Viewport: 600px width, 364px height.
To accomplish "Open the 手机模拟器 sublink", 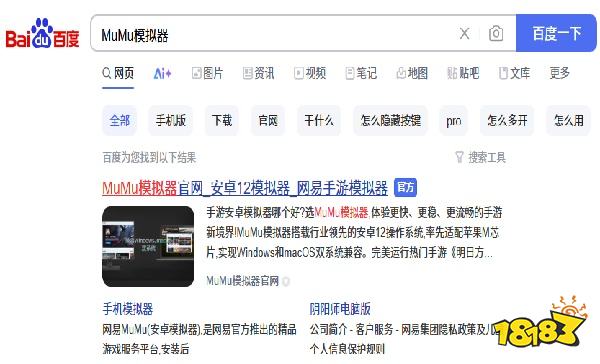I will [128, 309].
